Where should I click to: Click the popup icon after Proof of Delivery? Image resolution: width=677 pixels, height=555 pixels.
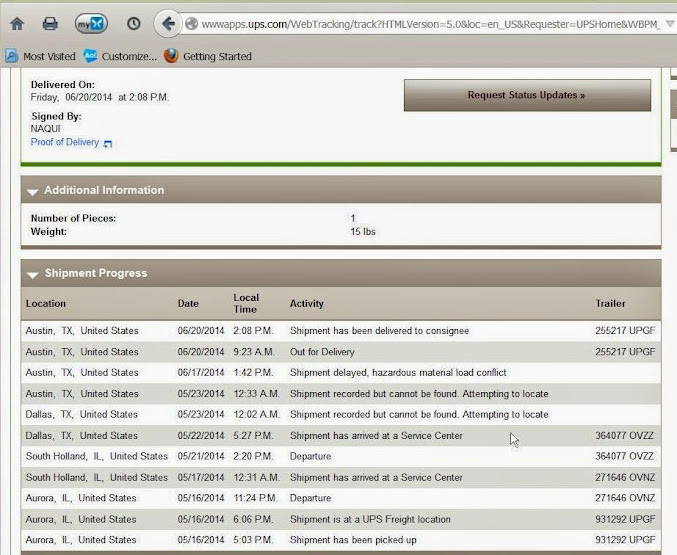click(108, 143)
